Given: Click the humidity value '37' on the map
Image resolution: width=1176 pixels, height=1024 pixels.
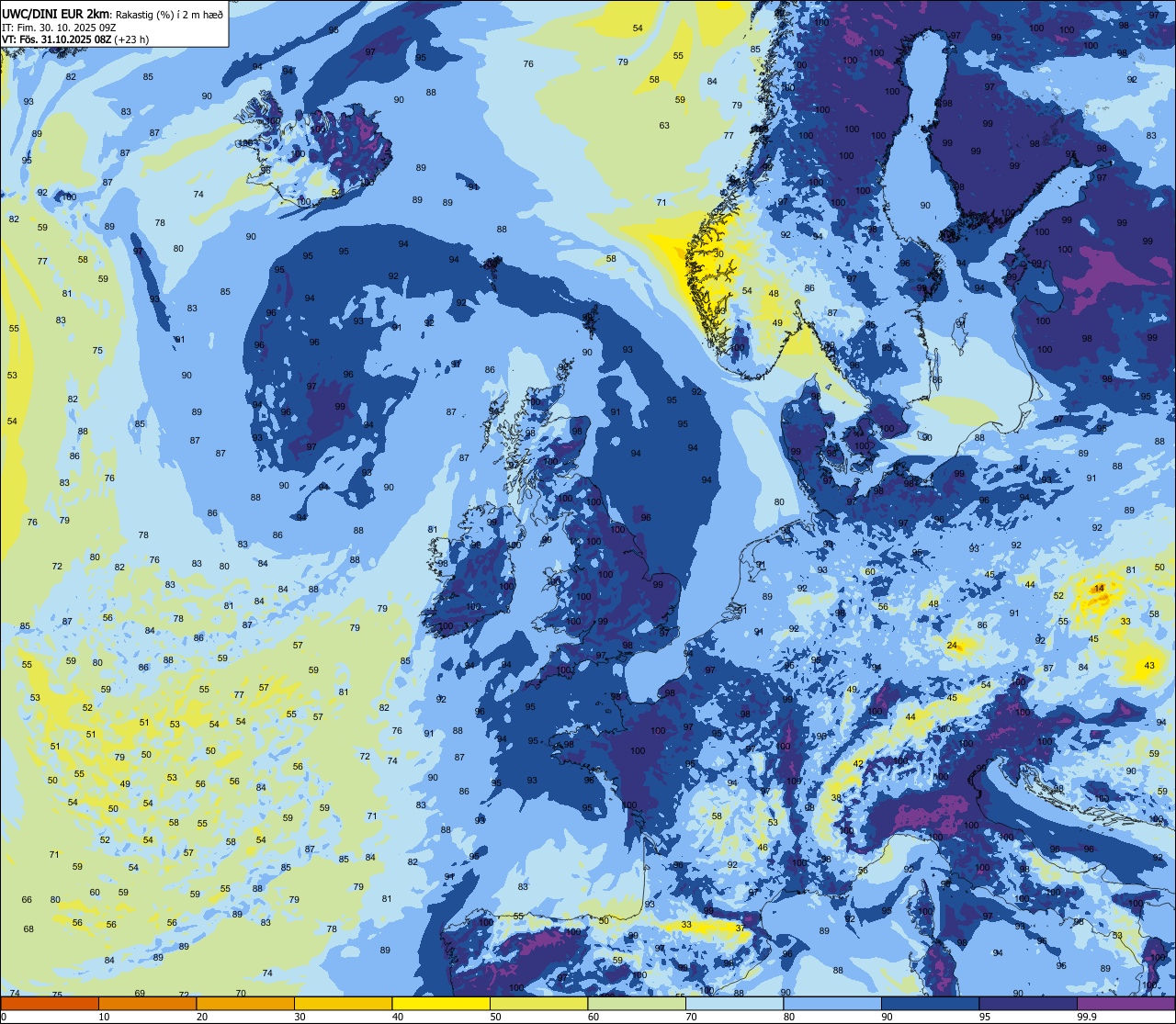Looking at the screenshot, I should [741, 928].
